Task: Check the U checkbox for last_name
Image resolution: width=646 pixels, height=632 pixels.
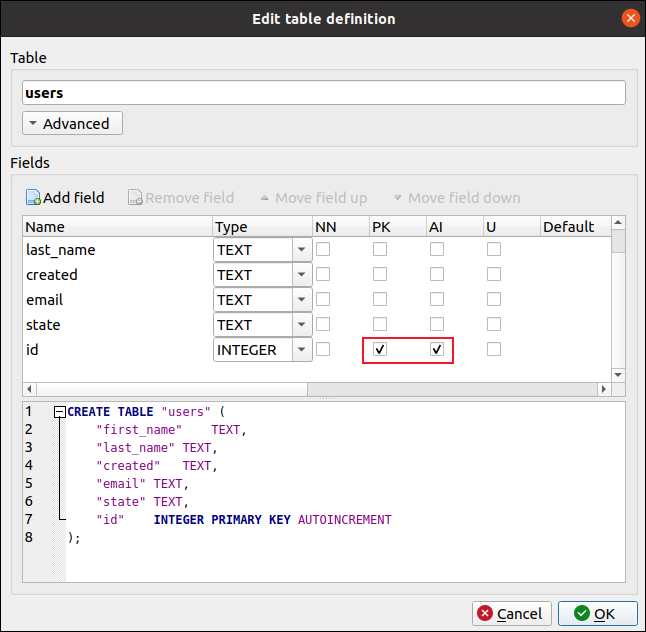Action: [x=494, y=250]
